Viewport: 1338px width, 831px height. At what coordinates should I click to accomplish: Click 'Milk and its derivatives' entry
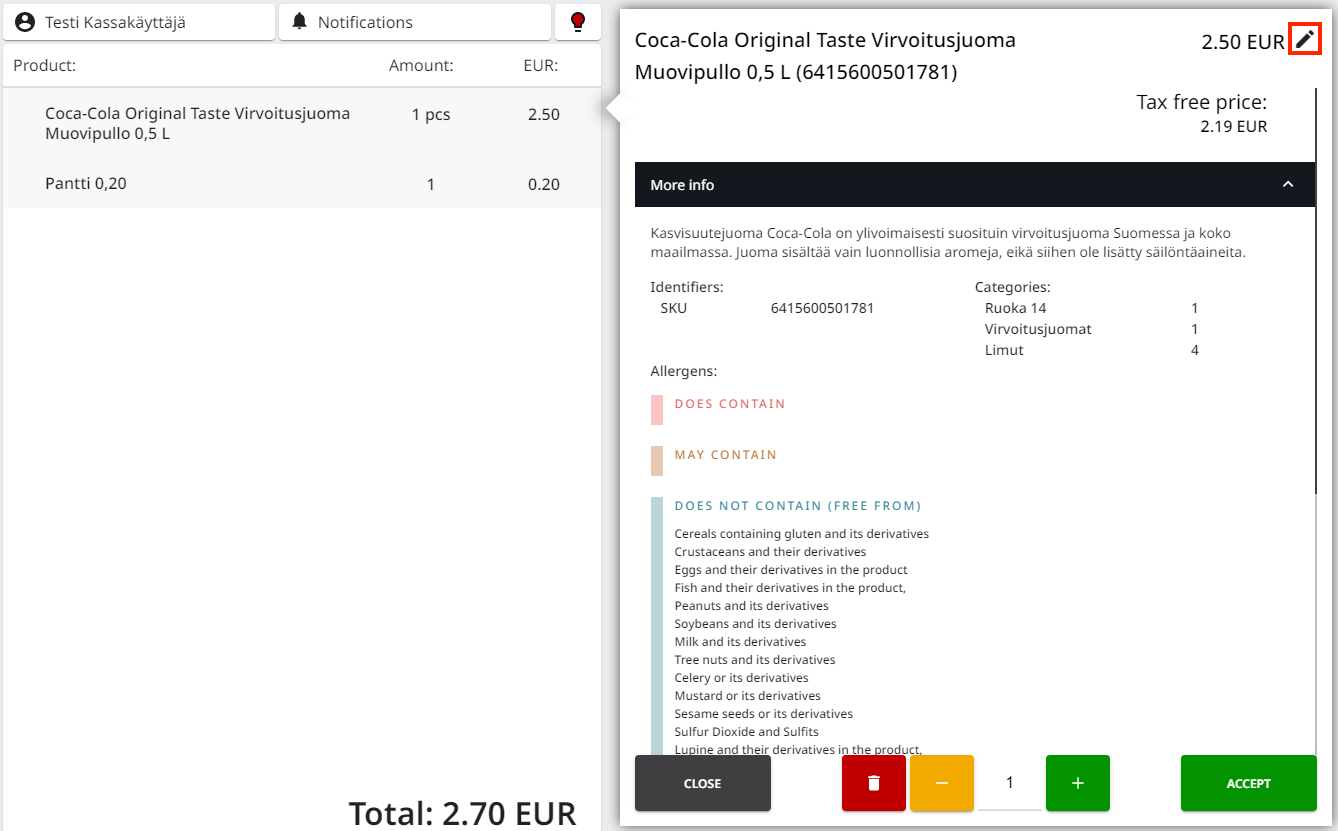point(740,642)
